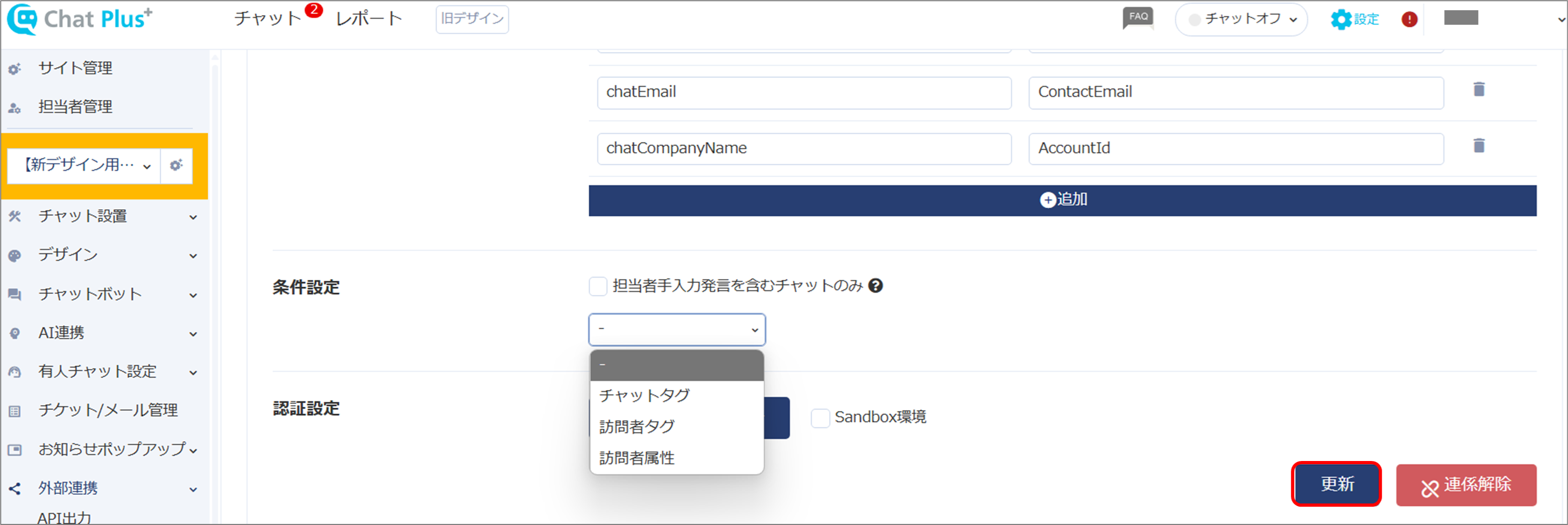Expand the 有人チャット設定 menu
The image size is (1568, 525).
click(x=193, y=373)
